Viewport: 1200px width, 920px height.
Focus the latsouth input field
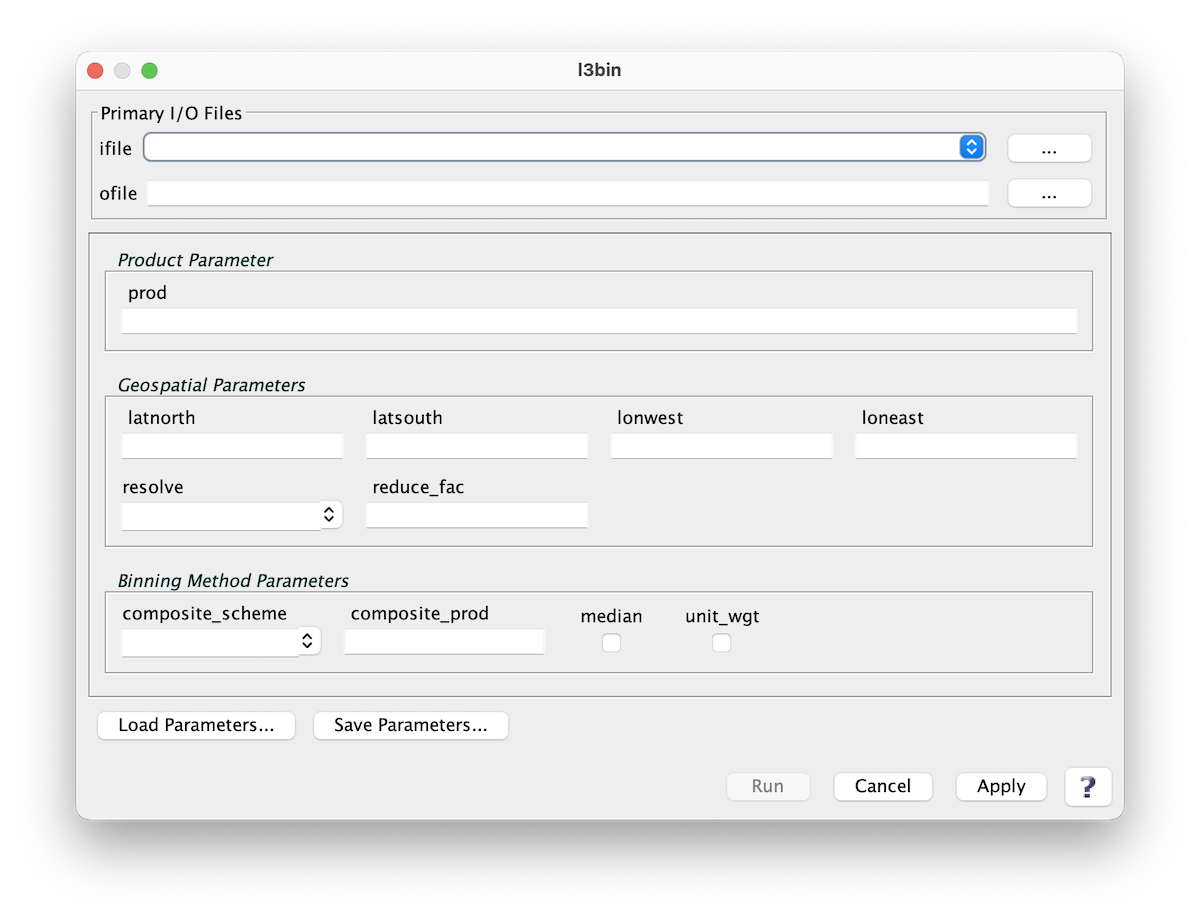coord(477,446)
